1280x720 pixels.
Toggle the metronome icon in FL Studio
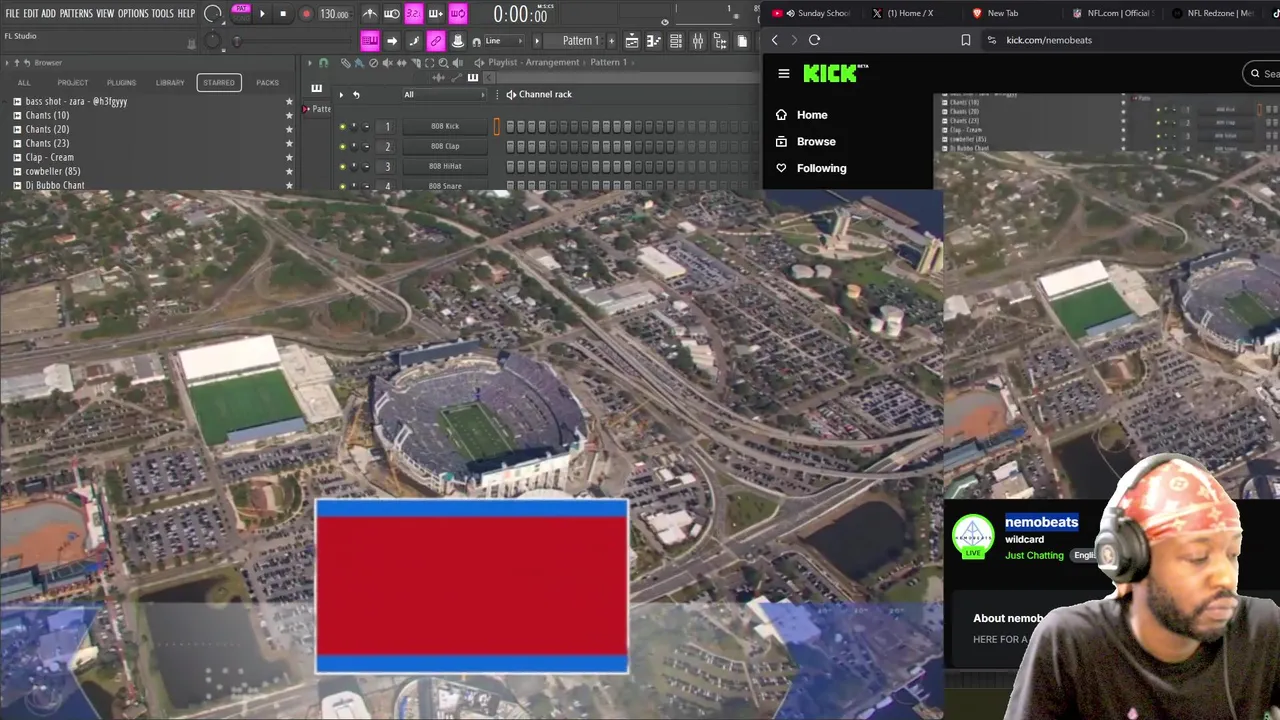pyautogui.click(x=370, y=14)
